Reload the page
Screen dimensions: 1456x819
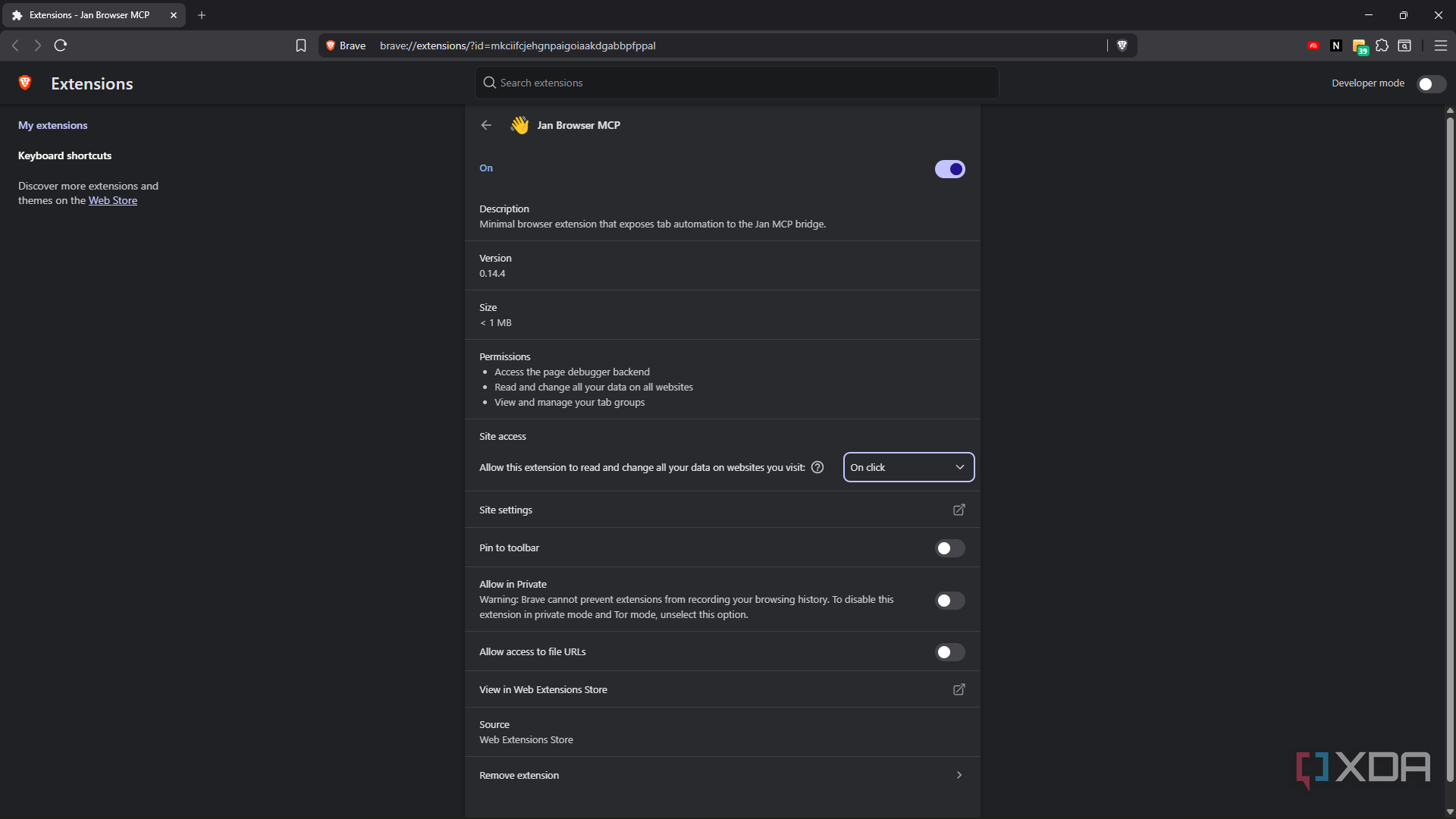(x=61, y=45)
